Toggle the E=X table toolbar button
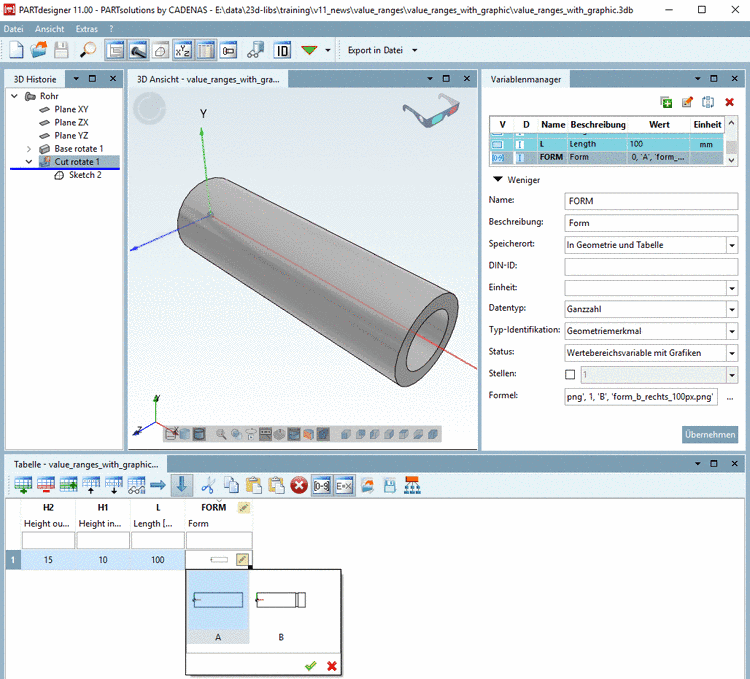 [344, 486]
